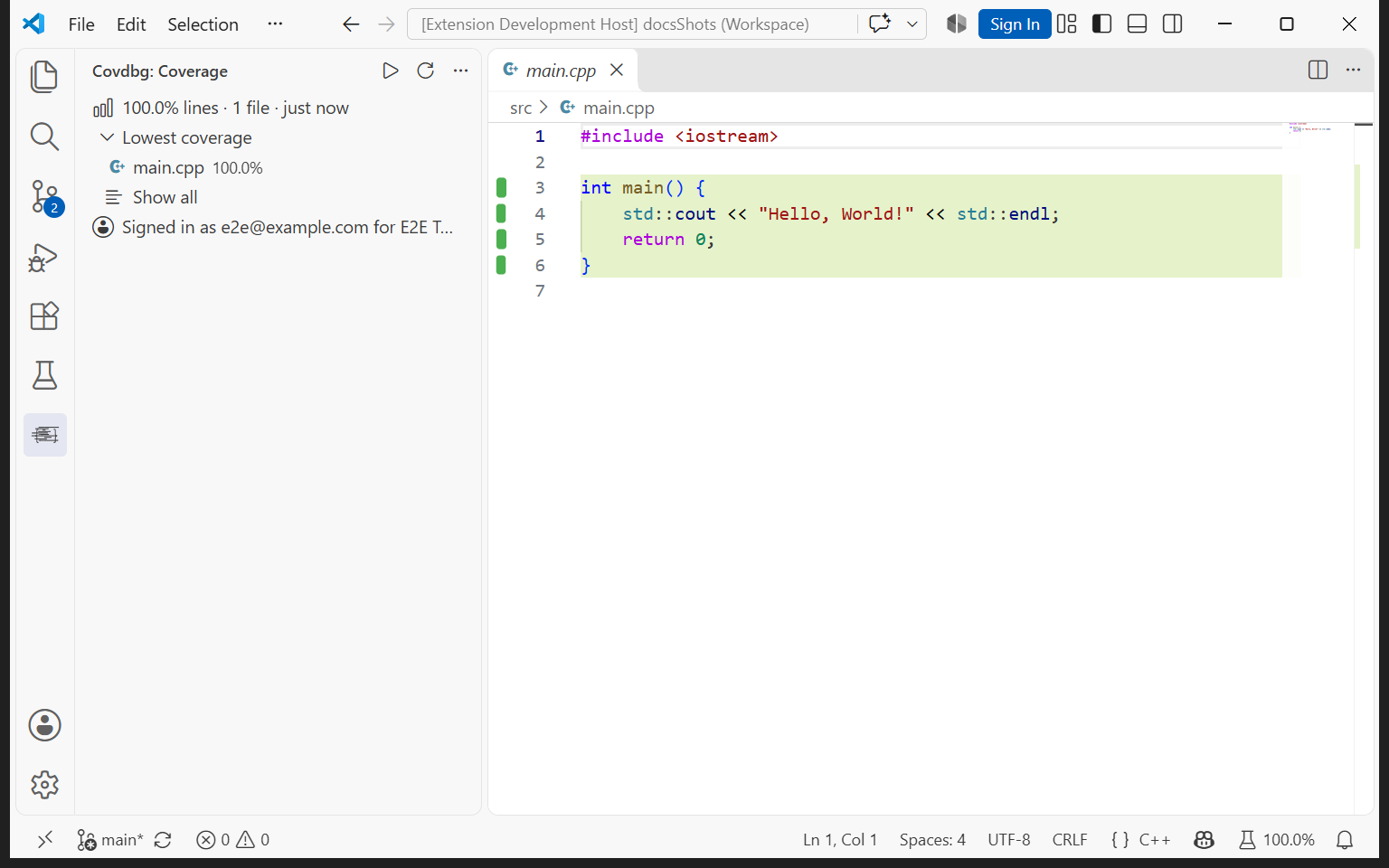Viewport: 1389px width, 868px height.
Task: Click the coverage marker on line 6
Action: point(501,265)
